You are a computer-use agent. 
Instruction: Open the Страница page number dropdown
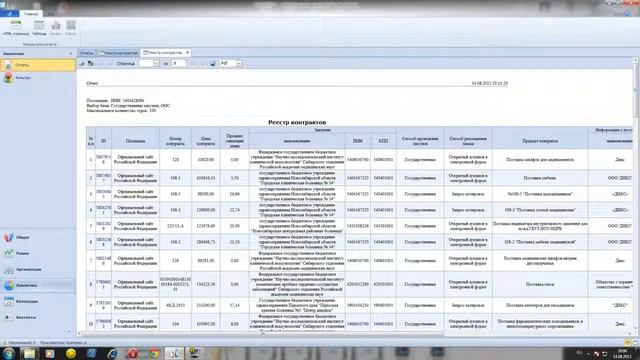[x=156, y=64]
